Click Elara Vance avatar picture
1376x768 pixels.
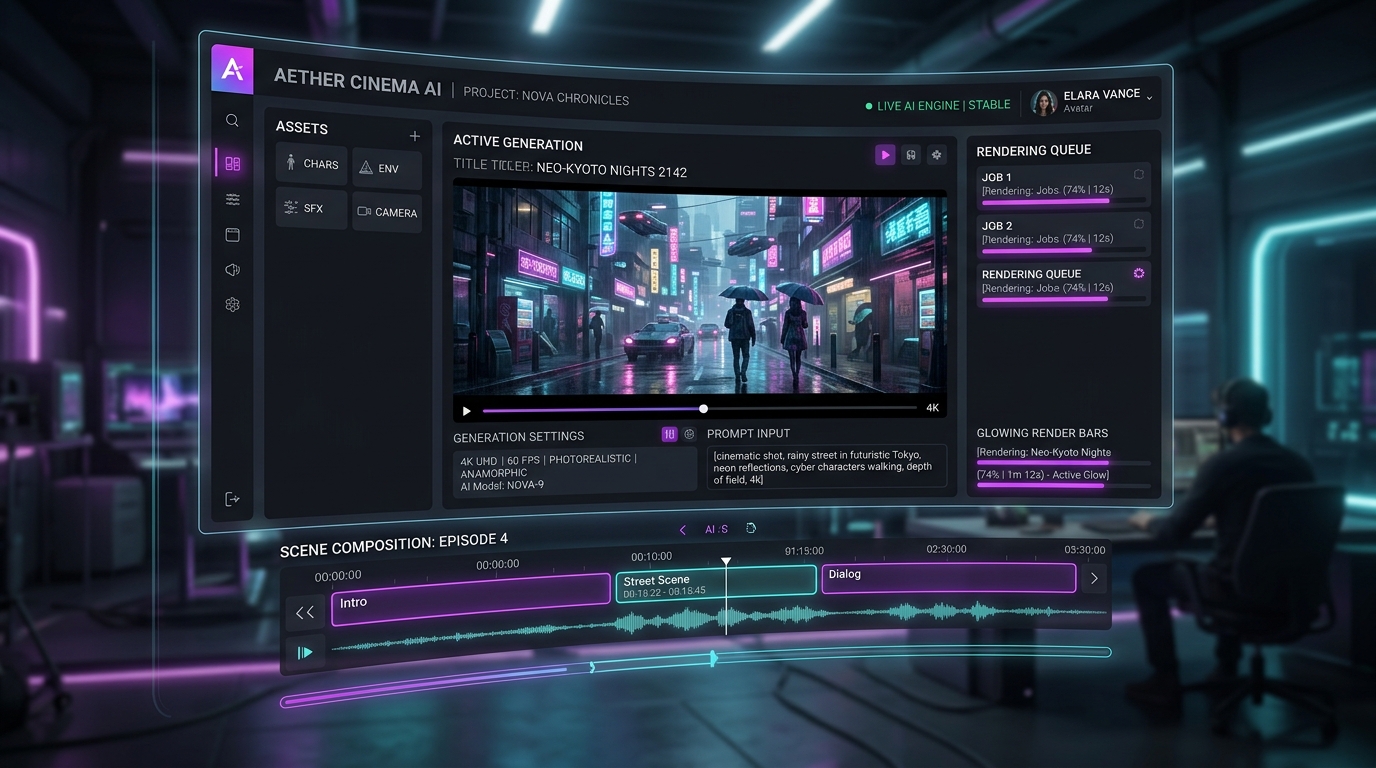click(x=1044, y=102)
